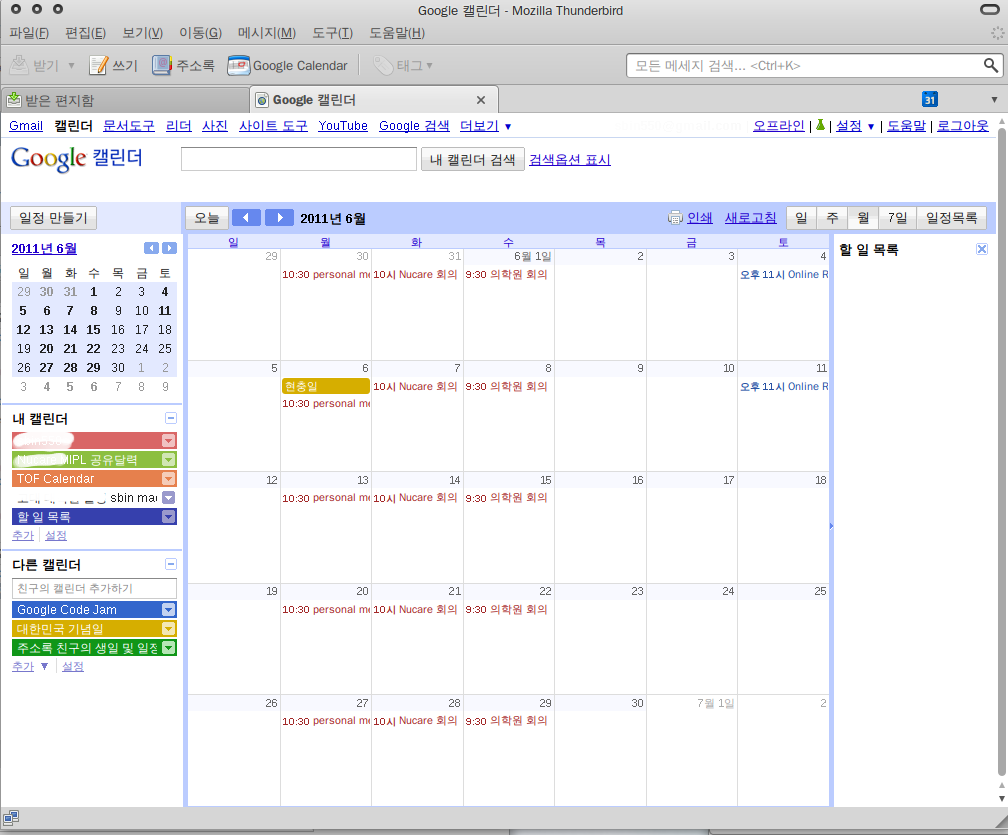Click the 새로고침 refresh link
1008x835 pixels.
(750, 218)
